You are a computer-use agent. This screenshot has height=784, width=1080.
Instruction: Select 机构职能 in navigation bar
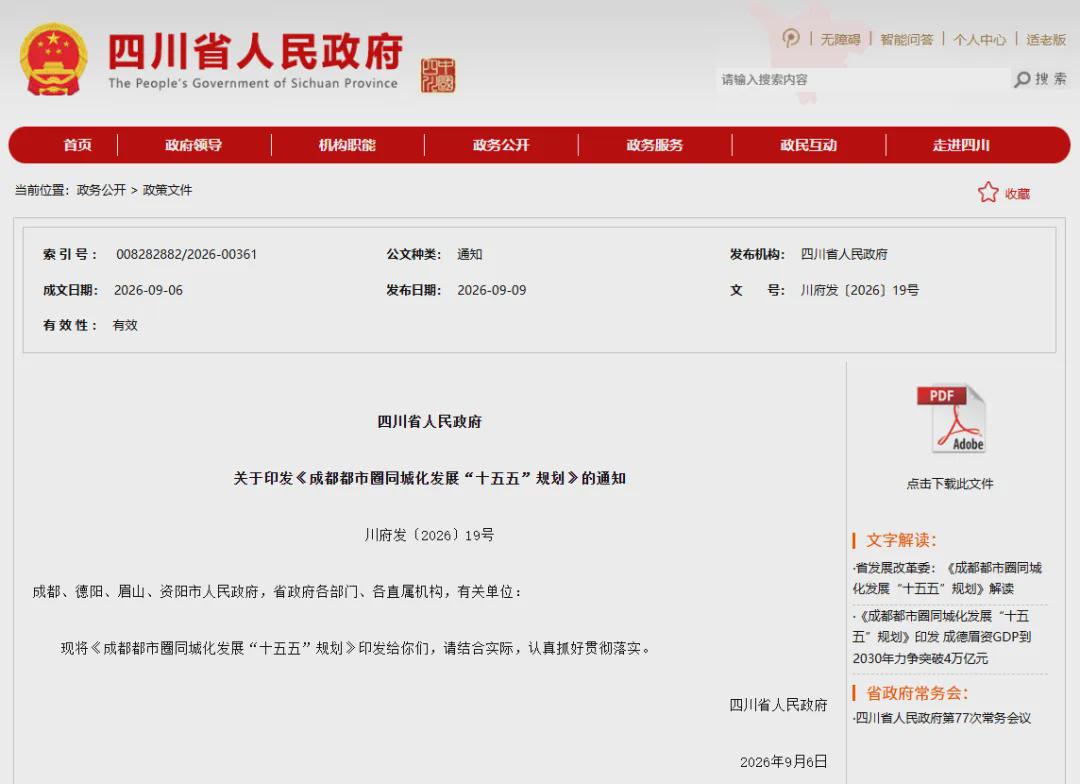(x=347, y=145)
